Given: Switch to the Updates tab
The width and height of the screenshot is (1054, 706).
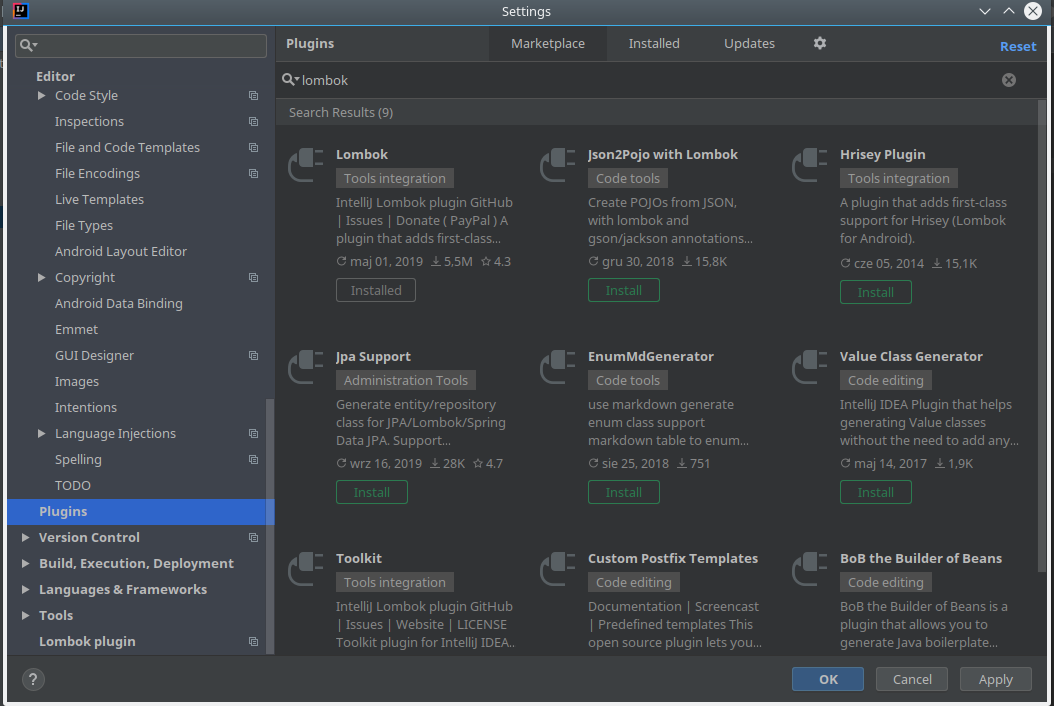Looking at the screenshot, I should (749, 44).
